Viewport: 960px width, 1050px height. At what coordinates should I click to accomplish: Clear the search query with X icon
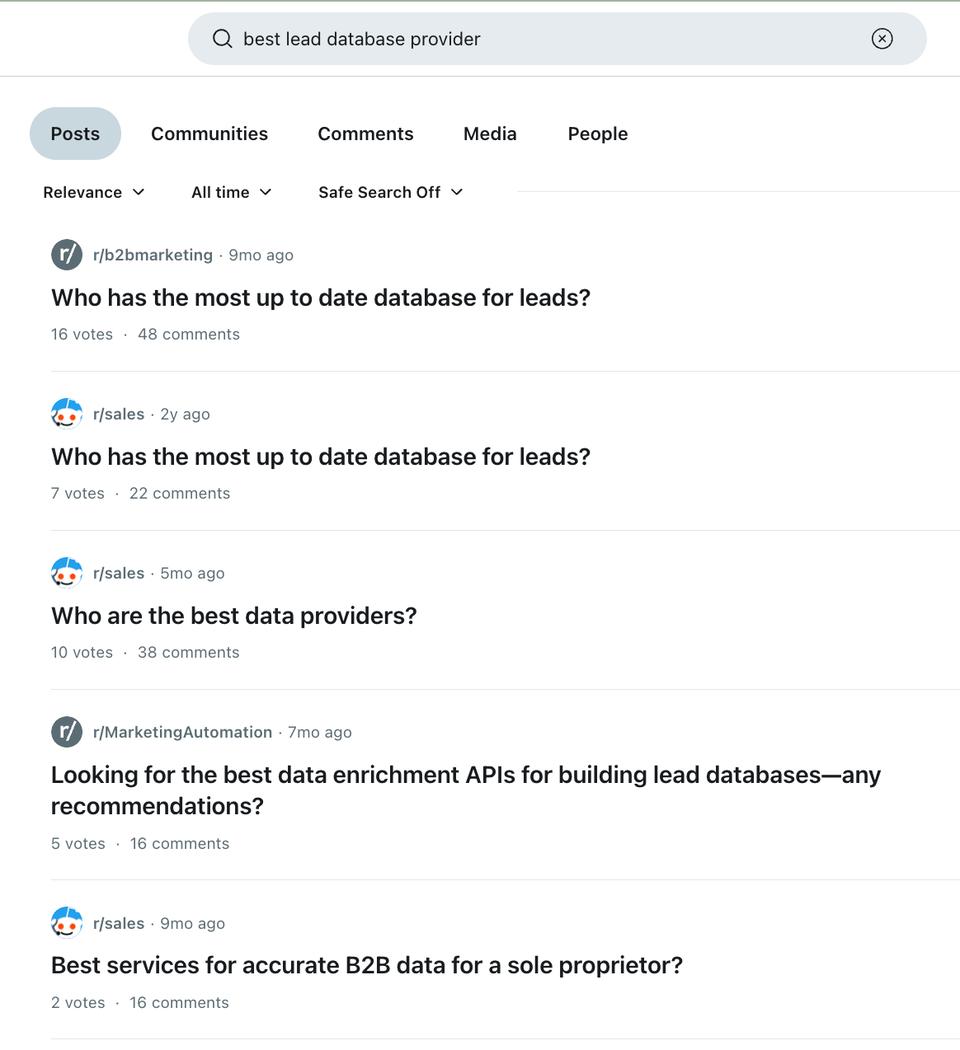pos(882,39)
